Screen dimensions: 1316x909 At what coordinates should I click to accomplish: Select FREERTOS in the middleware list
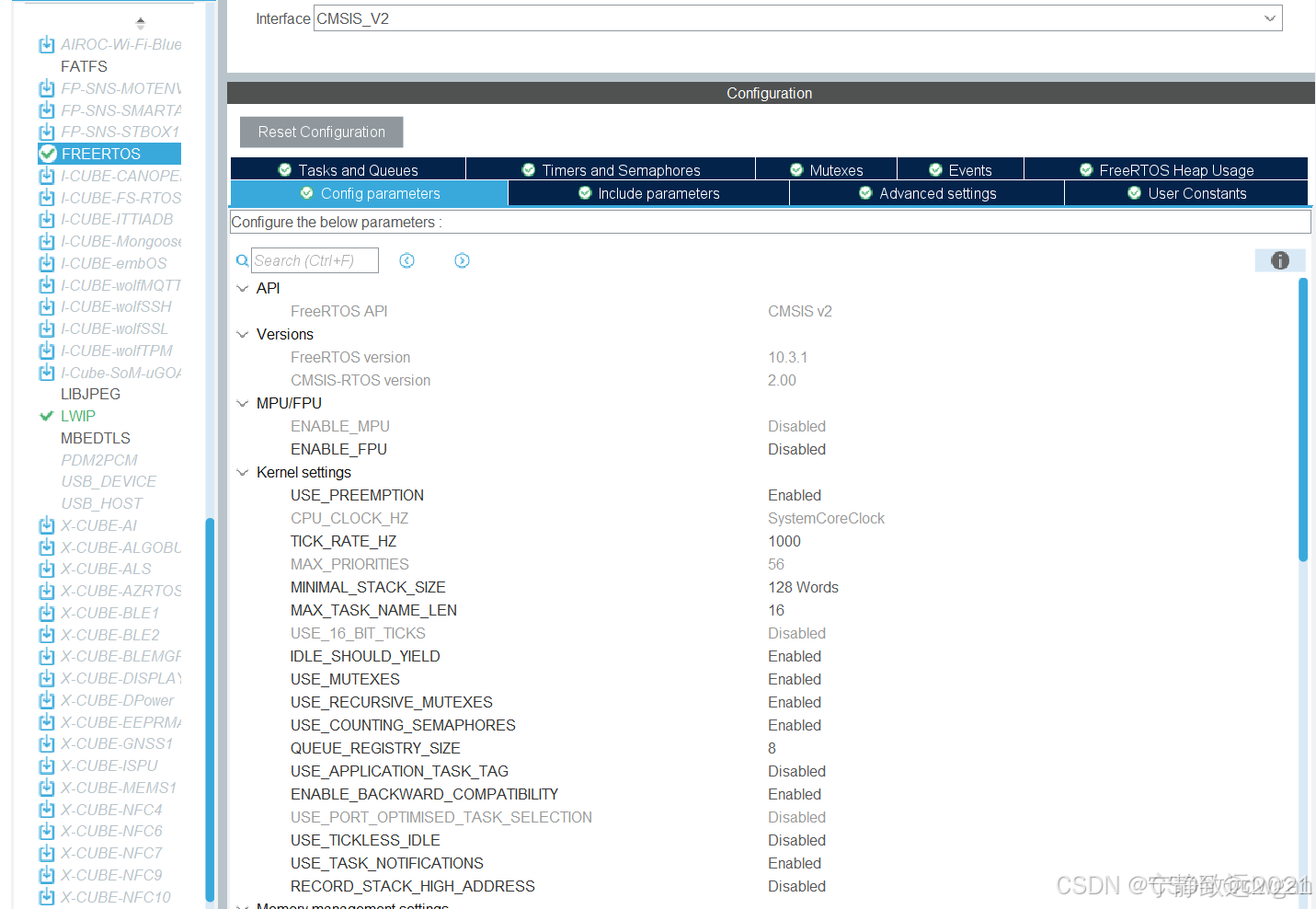click(110, 154)
